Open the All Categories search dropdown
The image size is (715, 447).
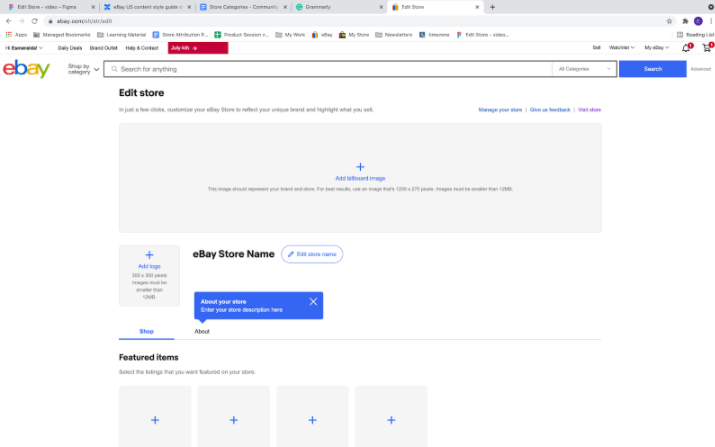click(x=584, y=69)
